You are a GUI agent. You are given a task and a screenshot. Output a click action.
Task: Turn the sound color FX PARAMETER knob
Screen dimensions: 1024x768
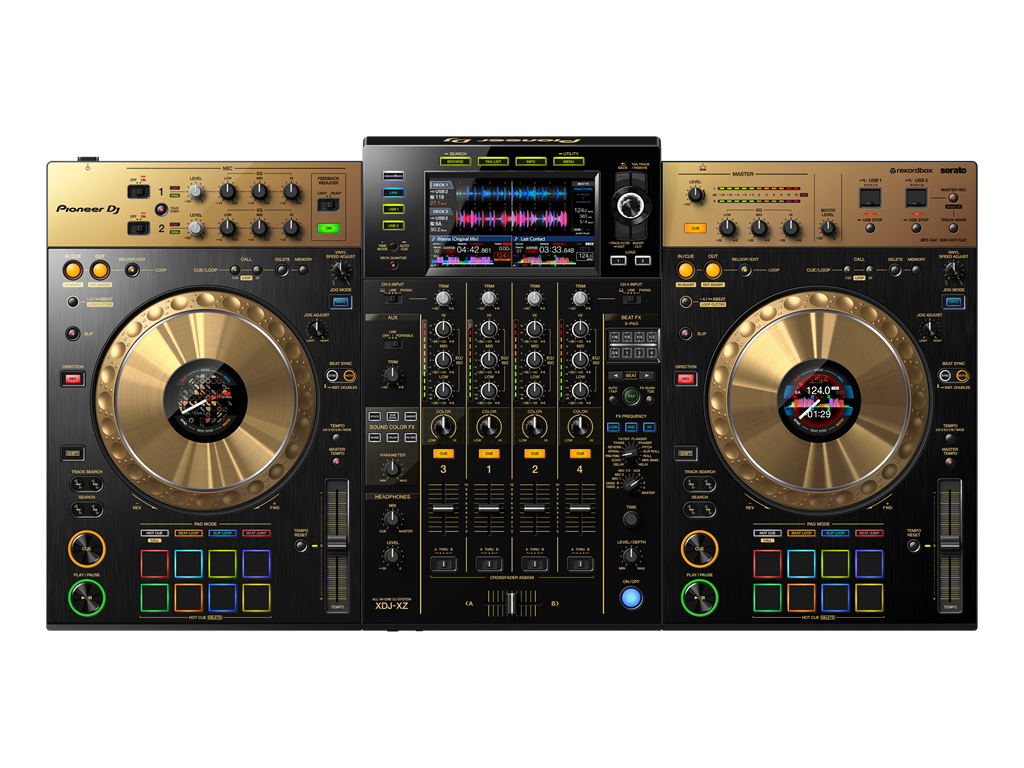point(392,468)
